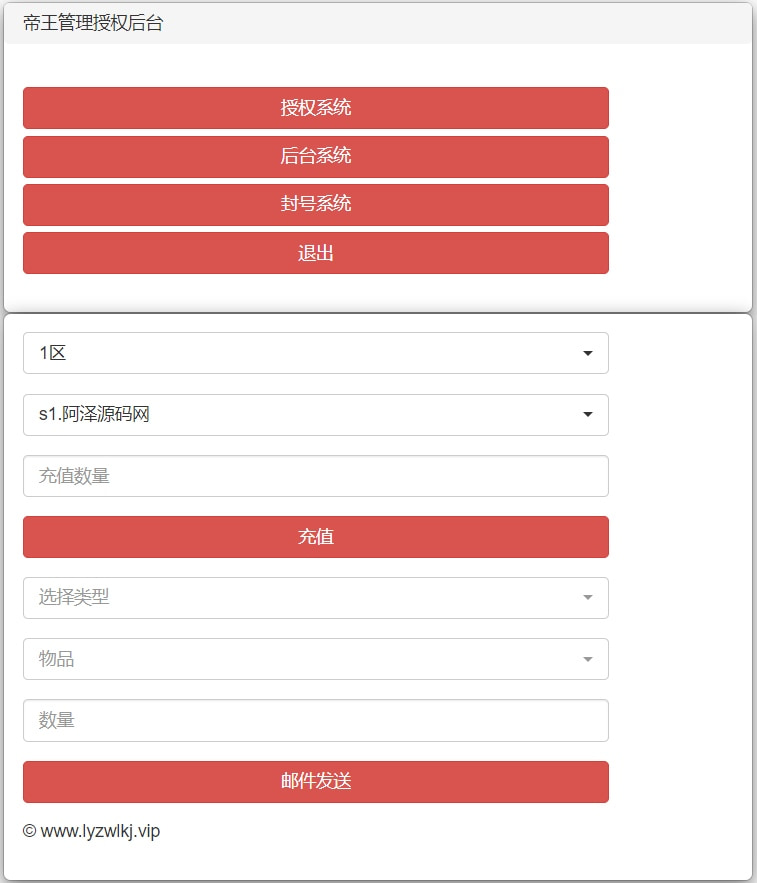Click the 邮件发送 mail send button

pos(315,782)
